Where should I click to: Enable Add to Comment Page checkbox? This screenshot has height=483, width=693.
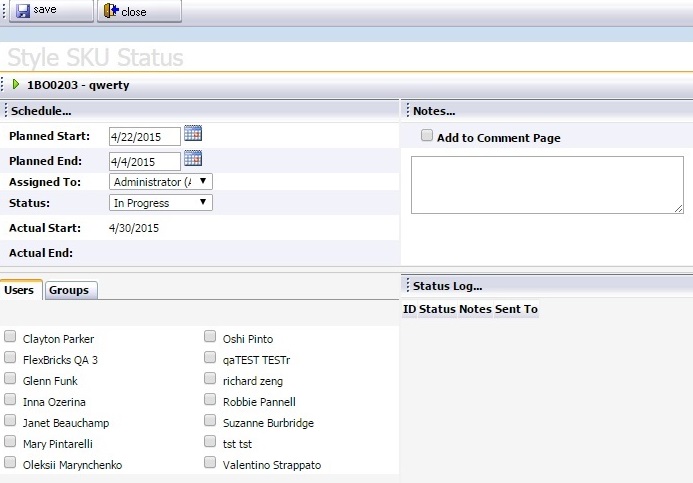pos(427,135)
